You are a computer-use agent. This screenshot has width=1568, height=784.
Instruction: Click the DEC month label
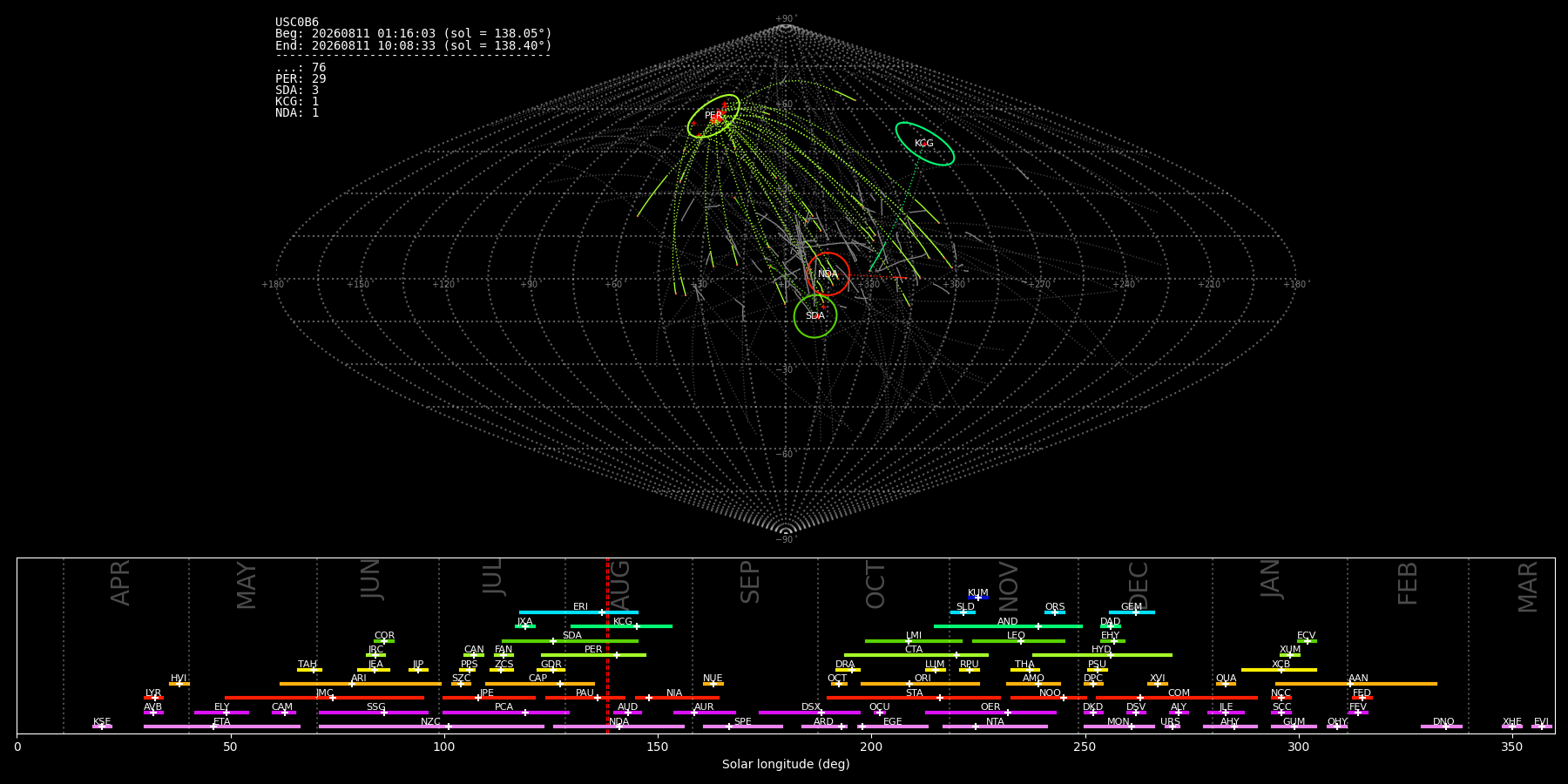pyautogui.click(x=1139, y=585)
